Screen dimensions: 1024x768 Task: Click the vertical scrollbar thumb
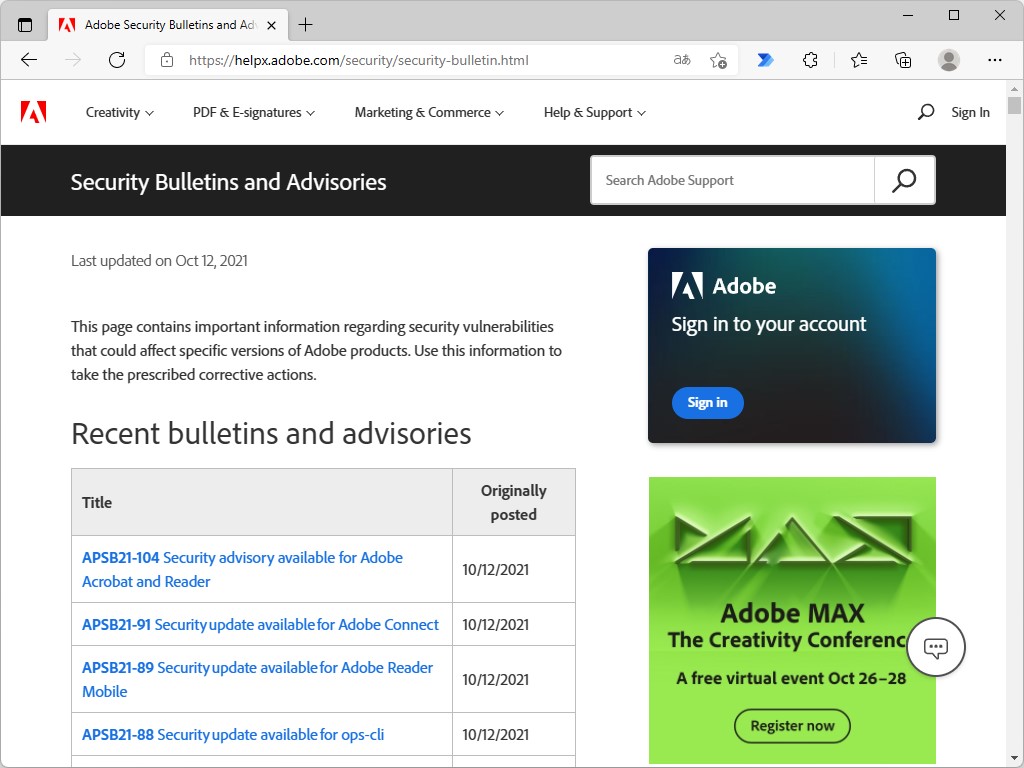coord(1014,104)
